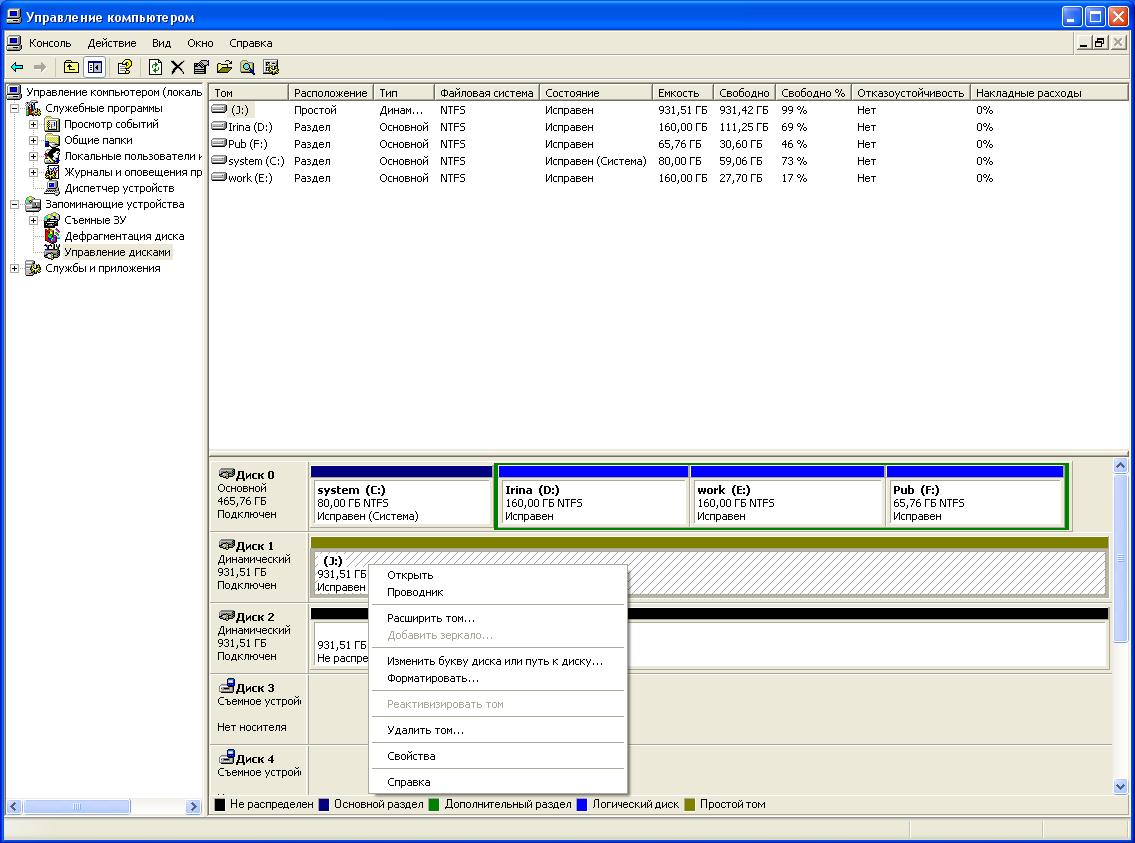Choose Расширить том… in context menu
The image size is (1135, 843).
click(497, 619)
